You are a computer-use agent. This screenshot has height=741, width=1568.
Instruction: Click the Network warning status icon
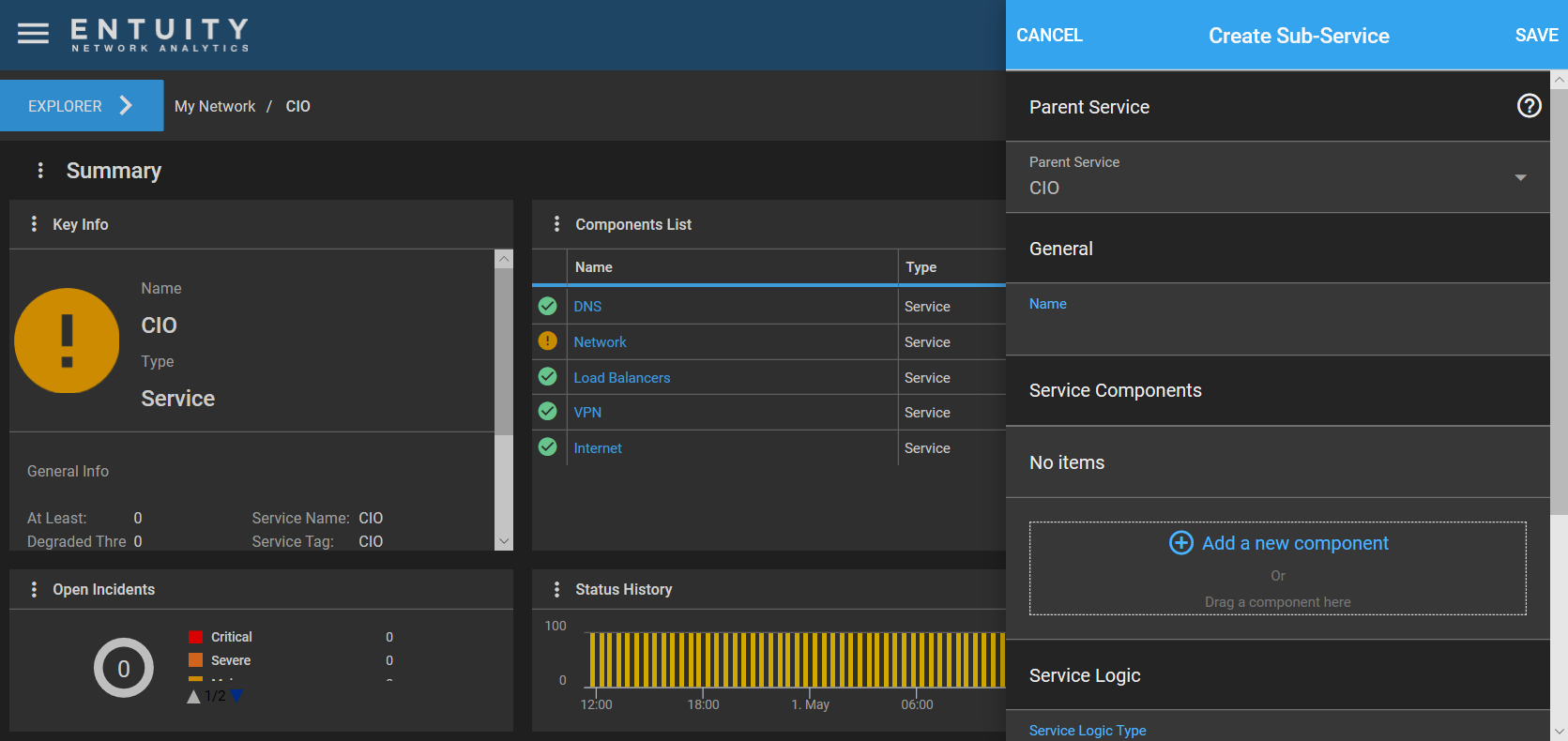point(548,341)
